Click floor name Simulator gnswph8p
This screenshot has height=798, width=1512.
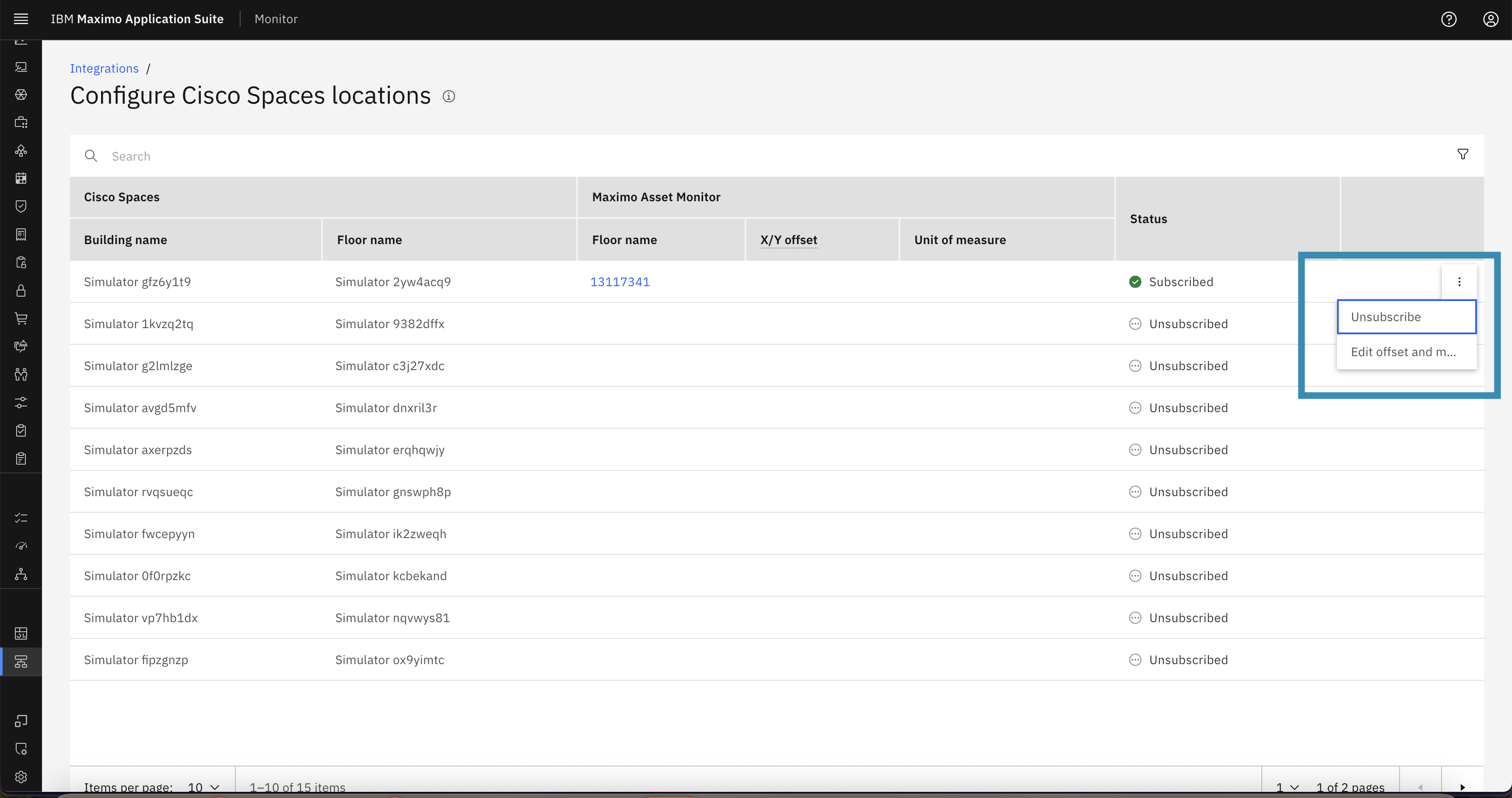393,492
